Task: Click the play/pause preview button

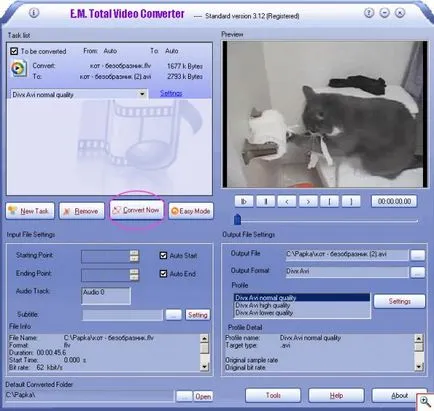Action: pyautogui.click(x=244, y=201)
